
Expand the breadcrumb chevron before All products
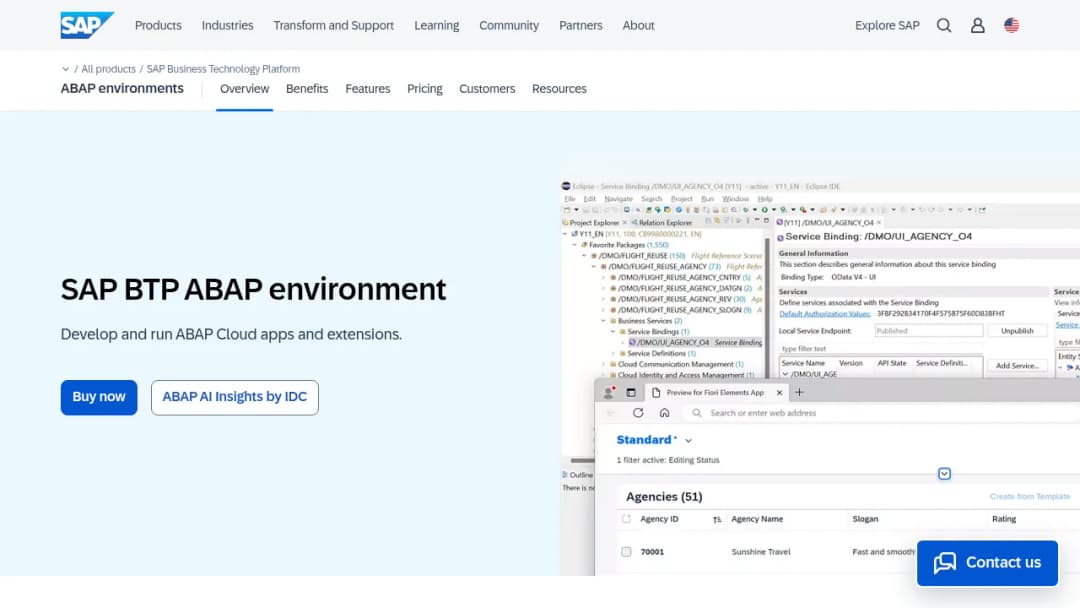point(65,69)
